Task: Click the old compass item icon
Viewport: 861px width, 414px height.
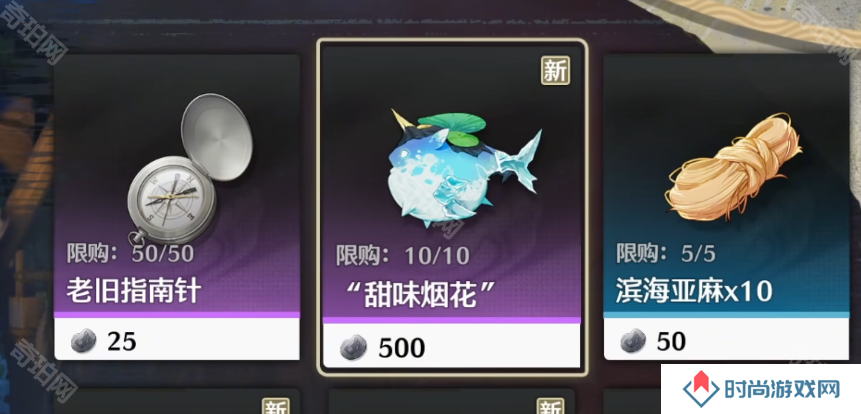Action: 189,169
